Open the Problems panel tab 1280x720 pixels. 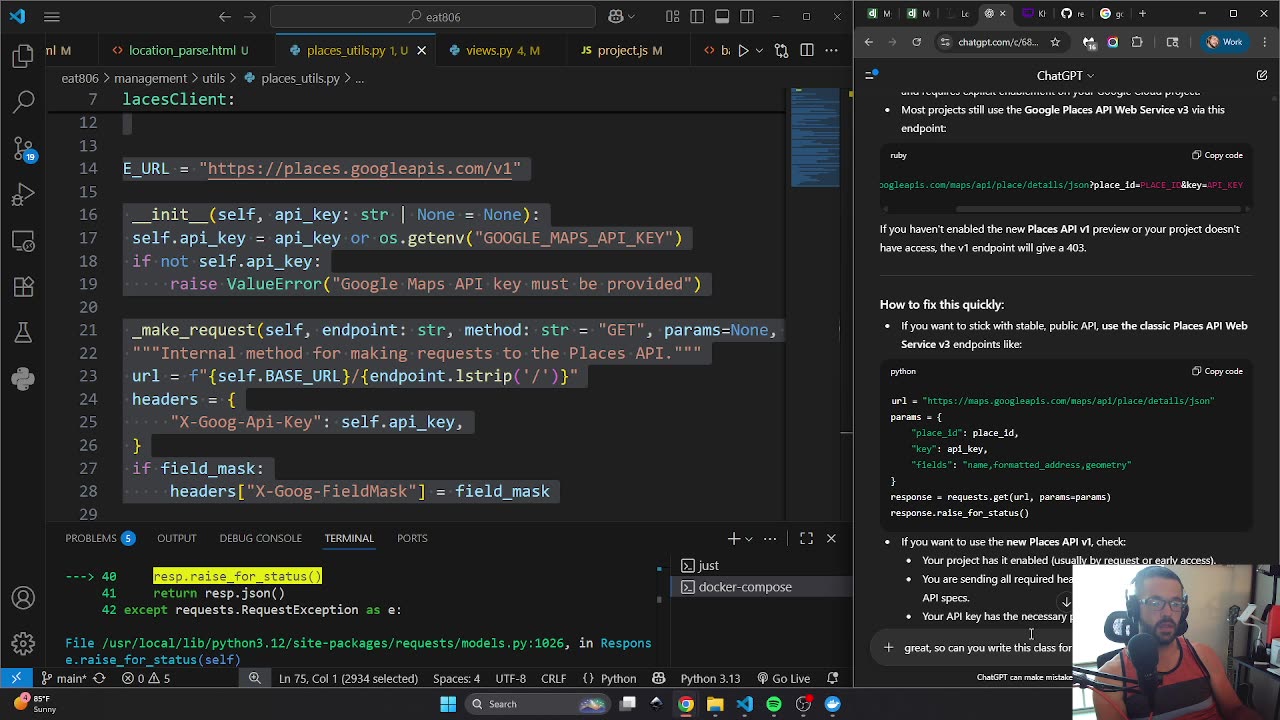pyautogui.click(x=99, y=538)
